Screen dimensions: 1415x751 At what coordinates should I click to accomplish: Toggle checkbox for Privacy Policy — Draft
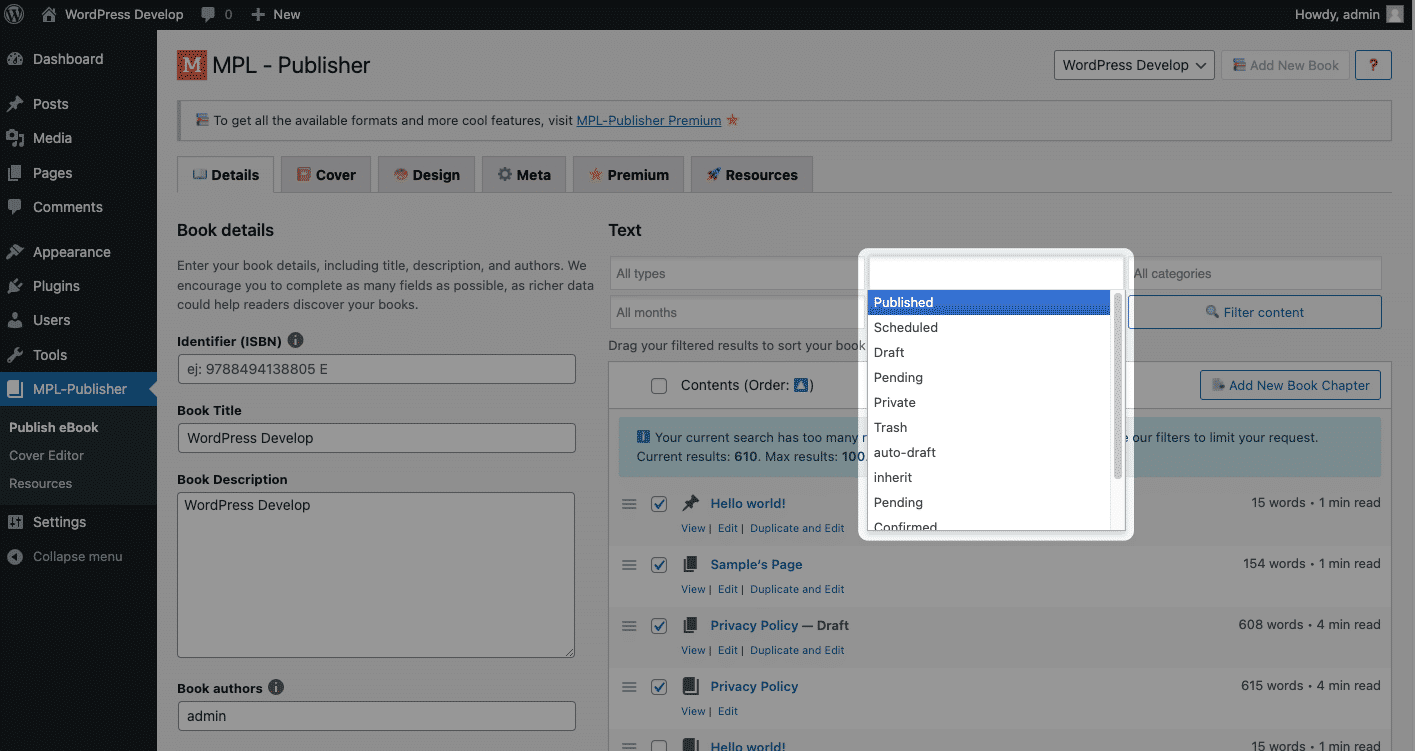659,626
